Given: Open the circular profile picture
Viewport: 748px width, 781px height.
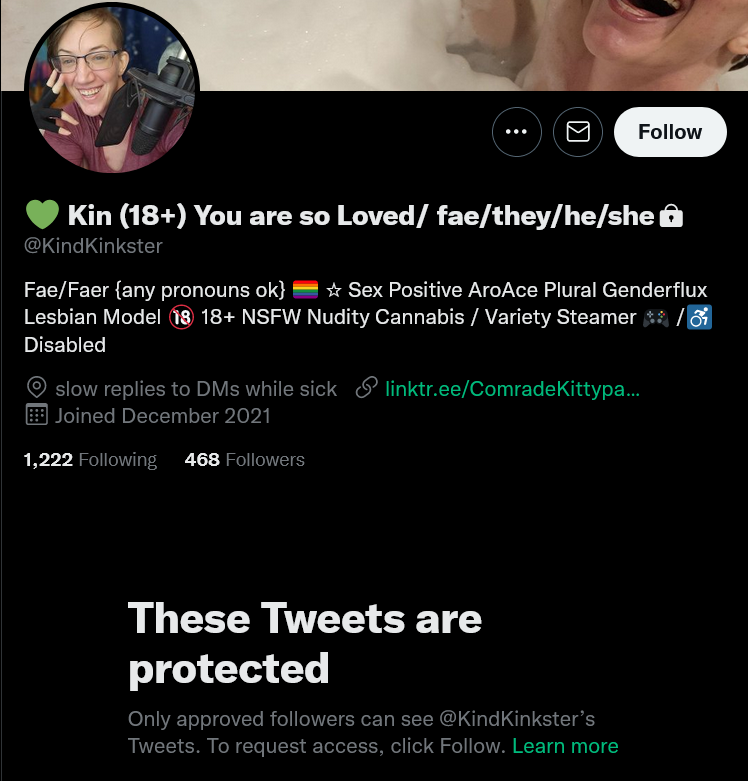Looking at the screenshot, I should point(112,88).
